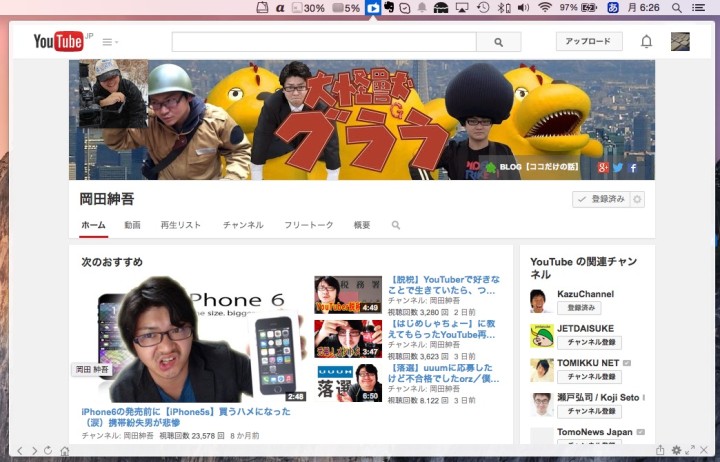
Task: Open the iPhone6の発売前に video title link
Action: [186, 417]
